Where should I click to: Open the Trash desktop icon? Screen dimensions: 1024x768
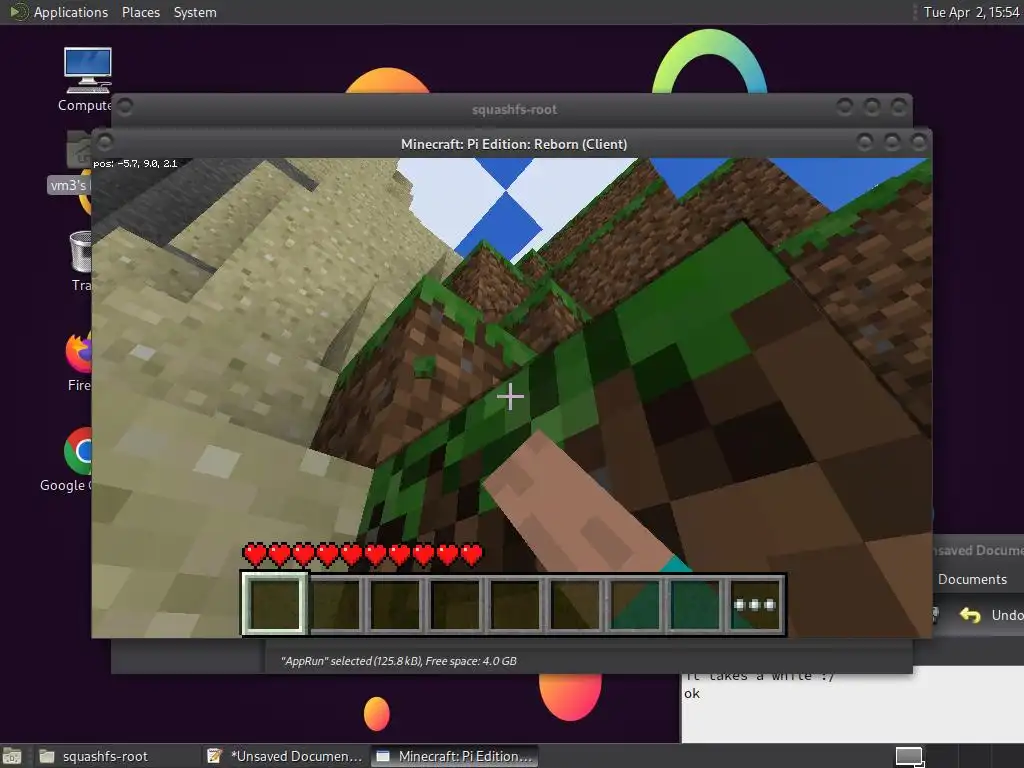[81, 261]
